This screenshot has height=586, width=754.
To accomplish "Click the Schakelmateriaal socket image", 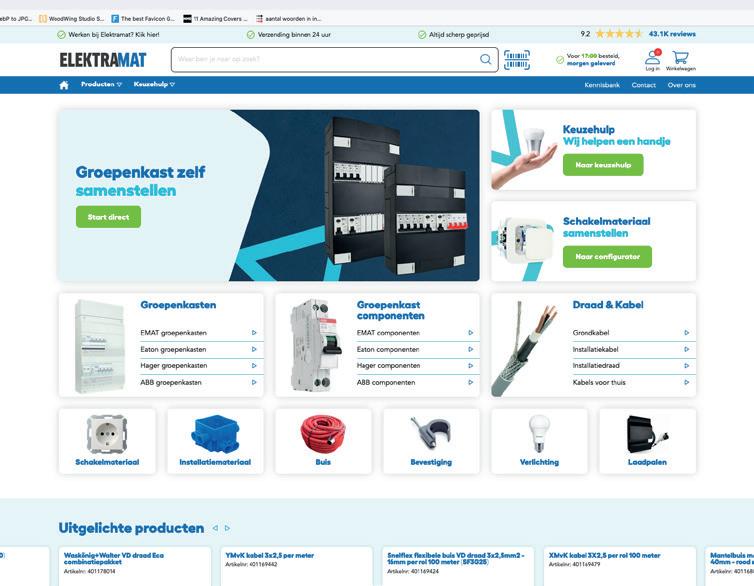I will click(x=107, y=434).
